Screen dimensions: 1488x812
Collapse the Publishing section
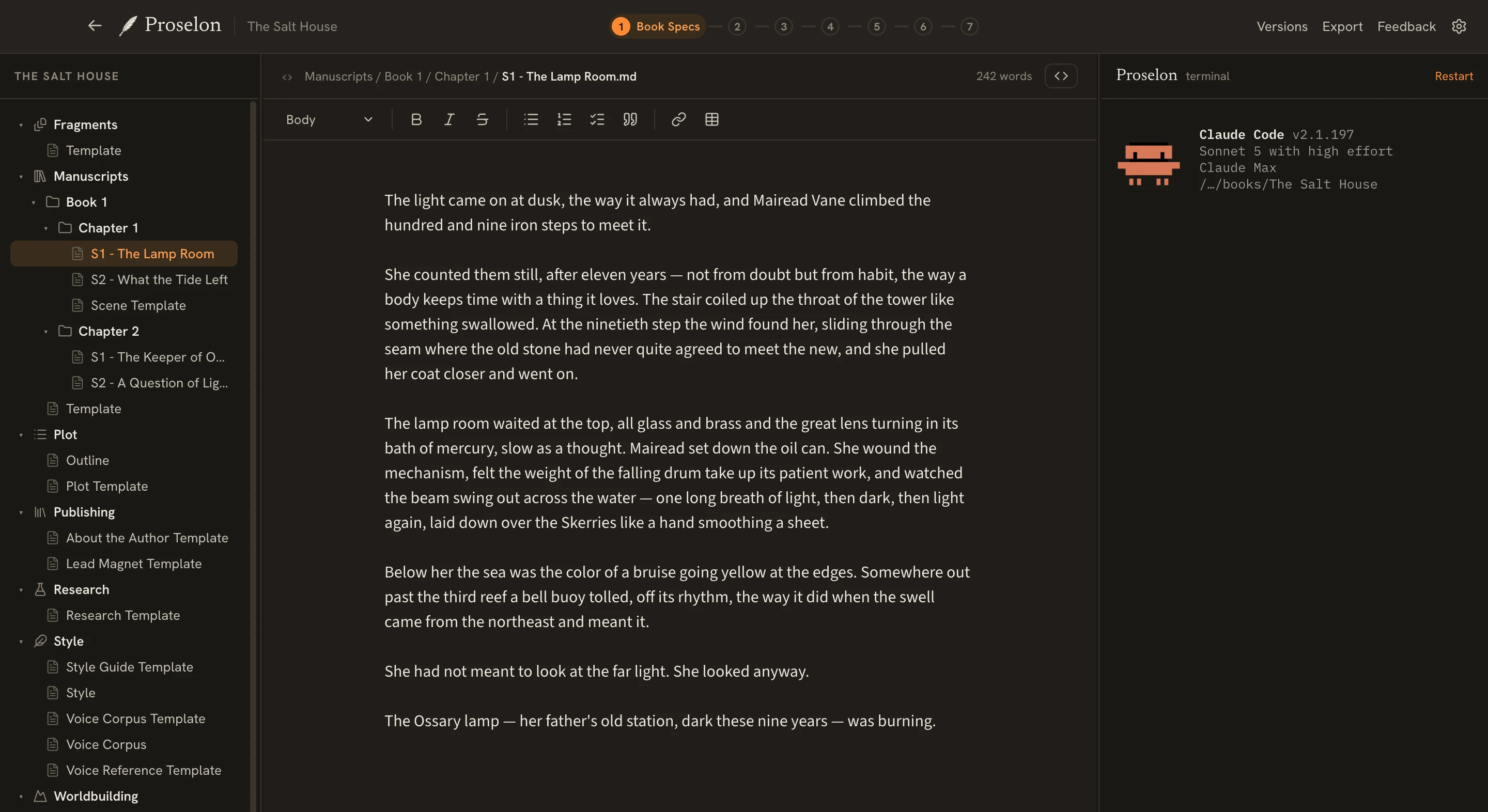[x=21, y=512]
